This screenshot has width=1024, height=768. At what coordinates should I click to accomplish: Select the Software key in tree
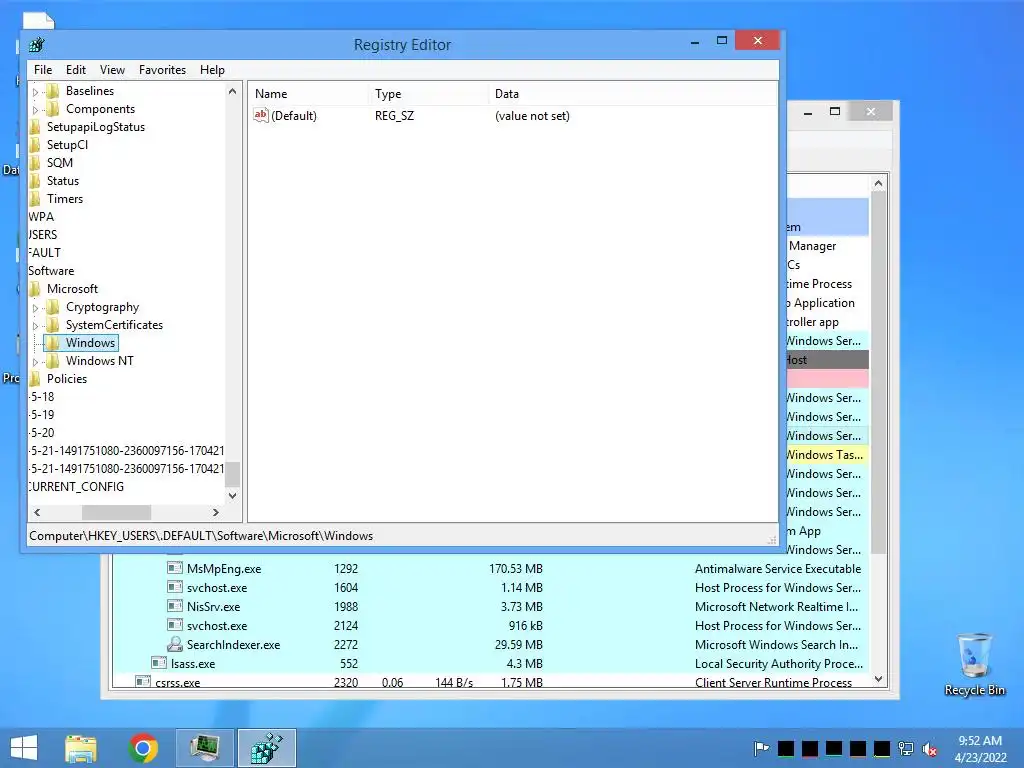[51, 271]
